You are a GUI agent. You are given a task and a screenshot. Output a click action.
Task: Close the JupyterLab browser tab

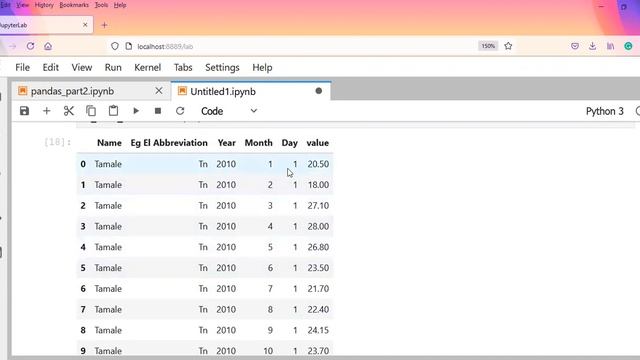(x=85, y=25)
